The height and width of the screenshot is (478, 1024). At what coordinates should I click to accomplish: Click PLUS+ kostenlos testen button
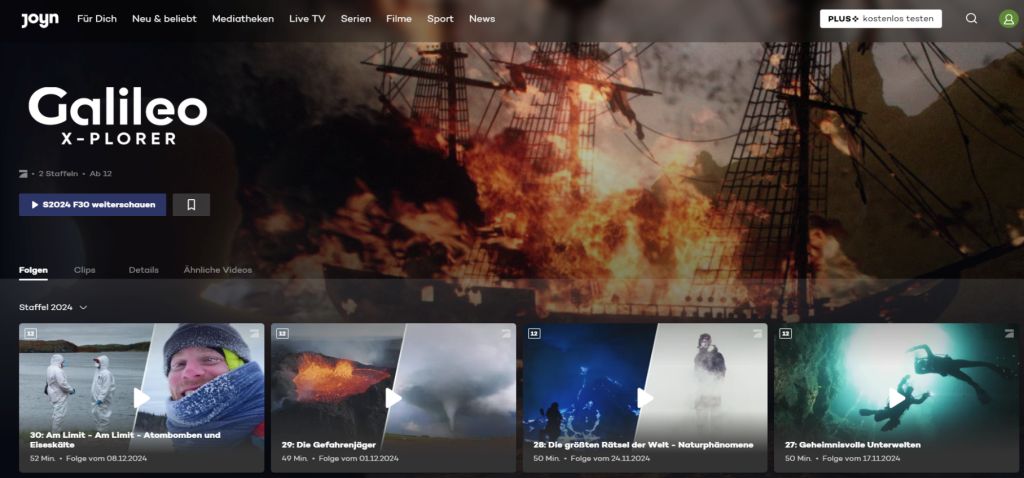(x=880, y=19)
